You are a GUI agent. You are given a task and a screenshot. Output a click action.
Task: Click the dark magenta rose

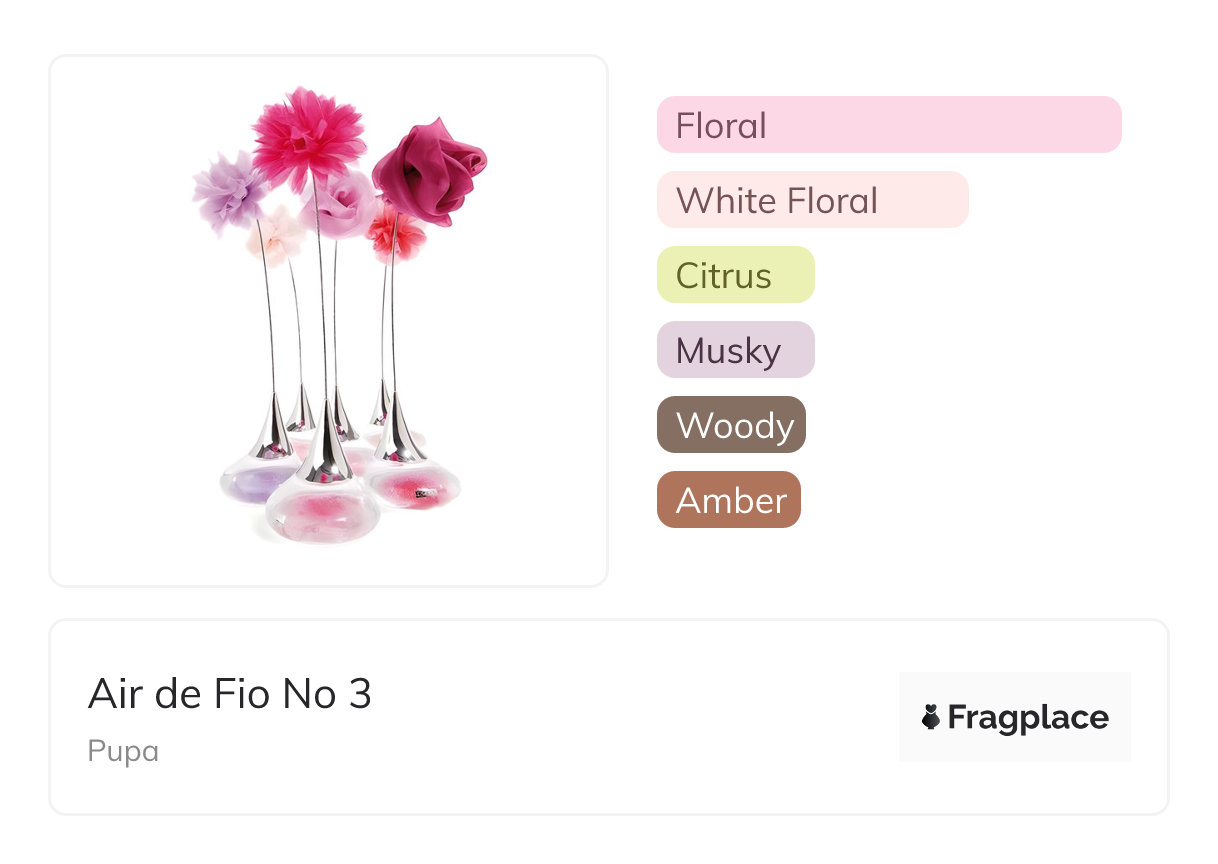428,170
